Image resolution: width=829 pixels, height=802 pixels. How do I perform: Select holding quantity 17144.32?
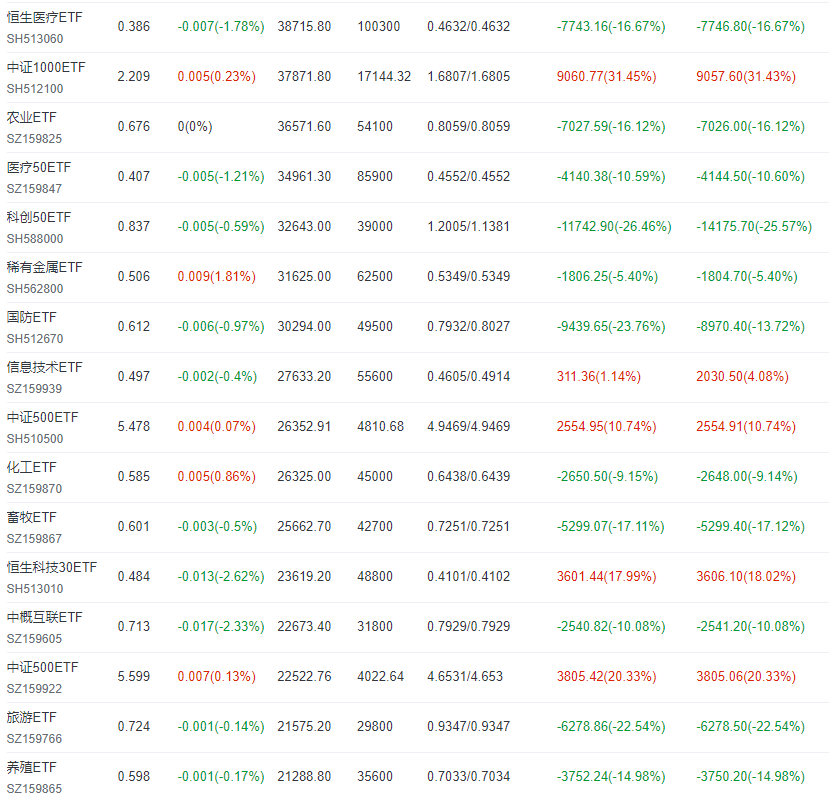pyautogui.click(x=384, y=76)
